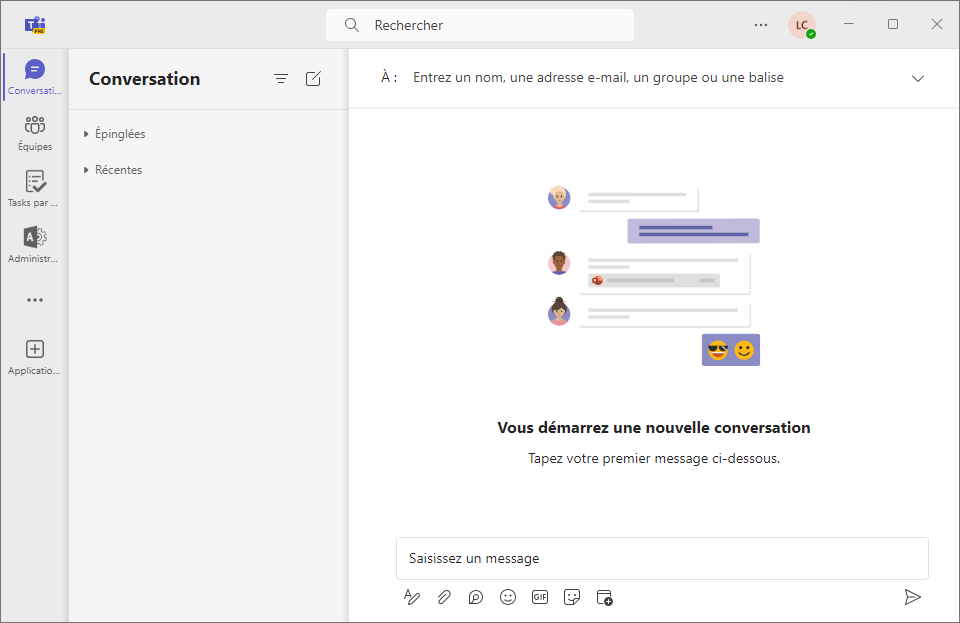Open the Applications store icon
This screenshot has width=960, height=623.
pyautogui.click(x=35, y=357)
